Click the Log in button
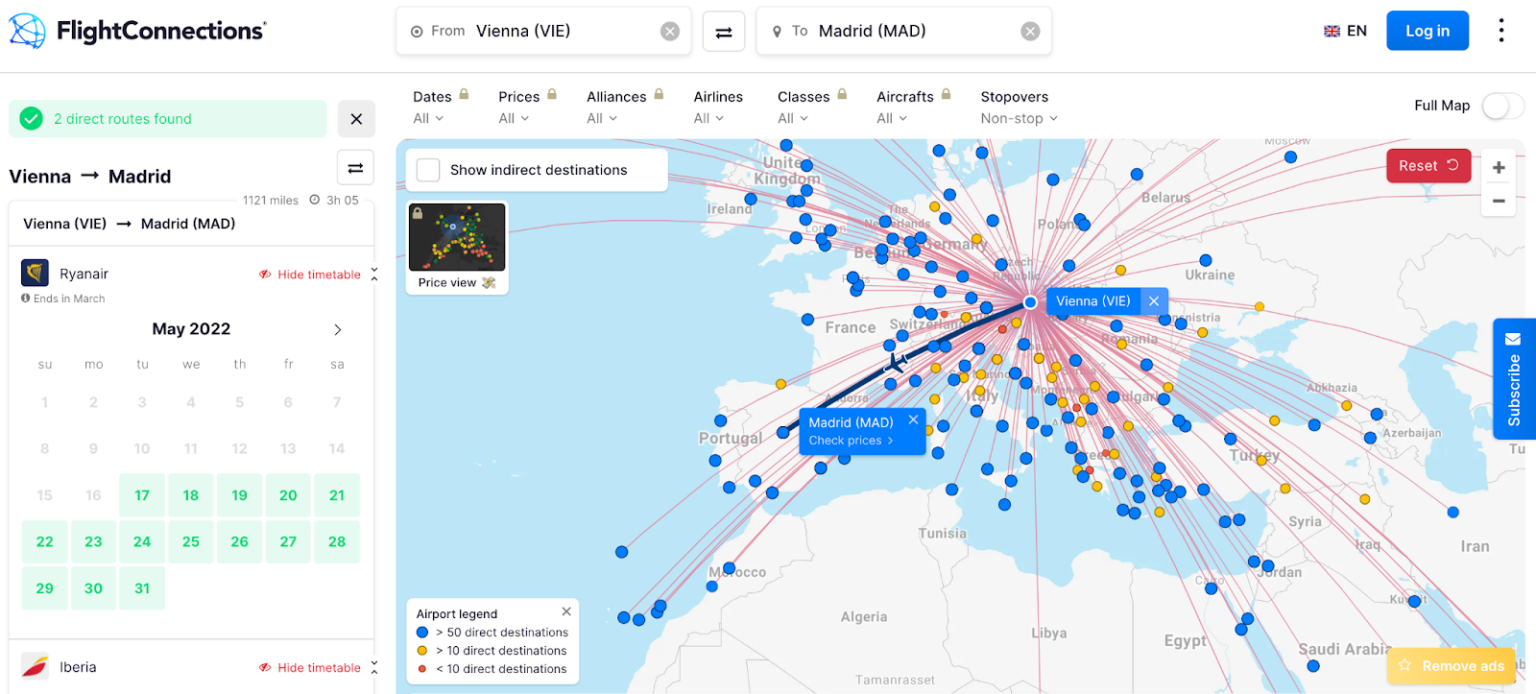The width and height of the screenshot is (1536, 694). click(x=1427, y=30)
